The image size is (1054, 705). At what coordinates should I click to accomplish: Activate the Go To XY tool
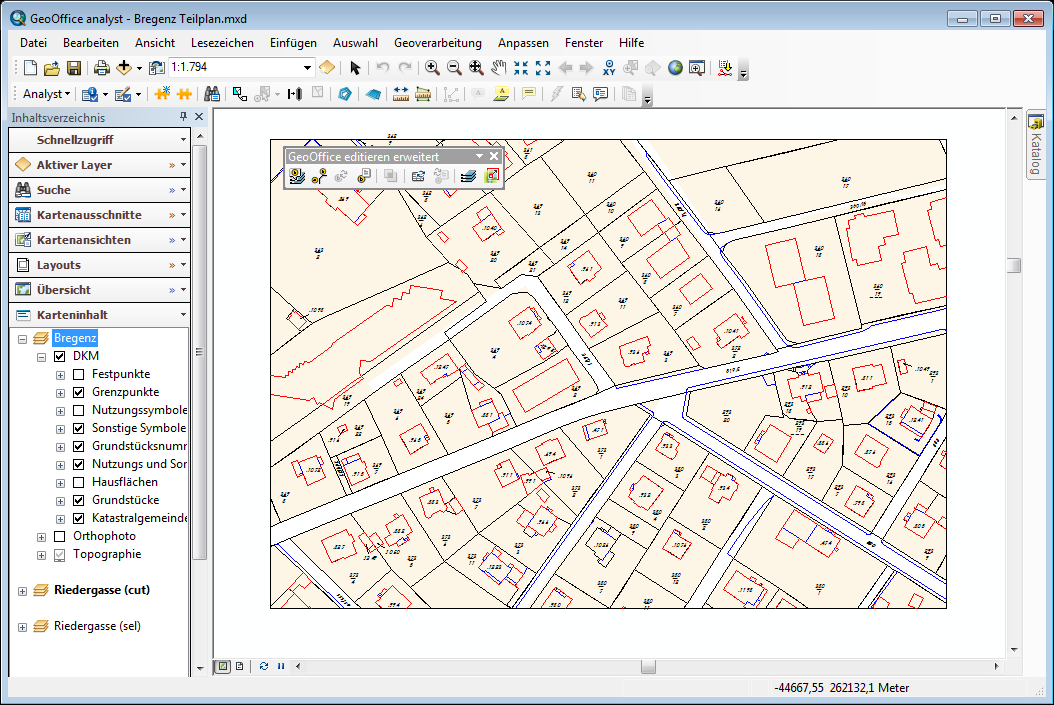click(609, 68)
